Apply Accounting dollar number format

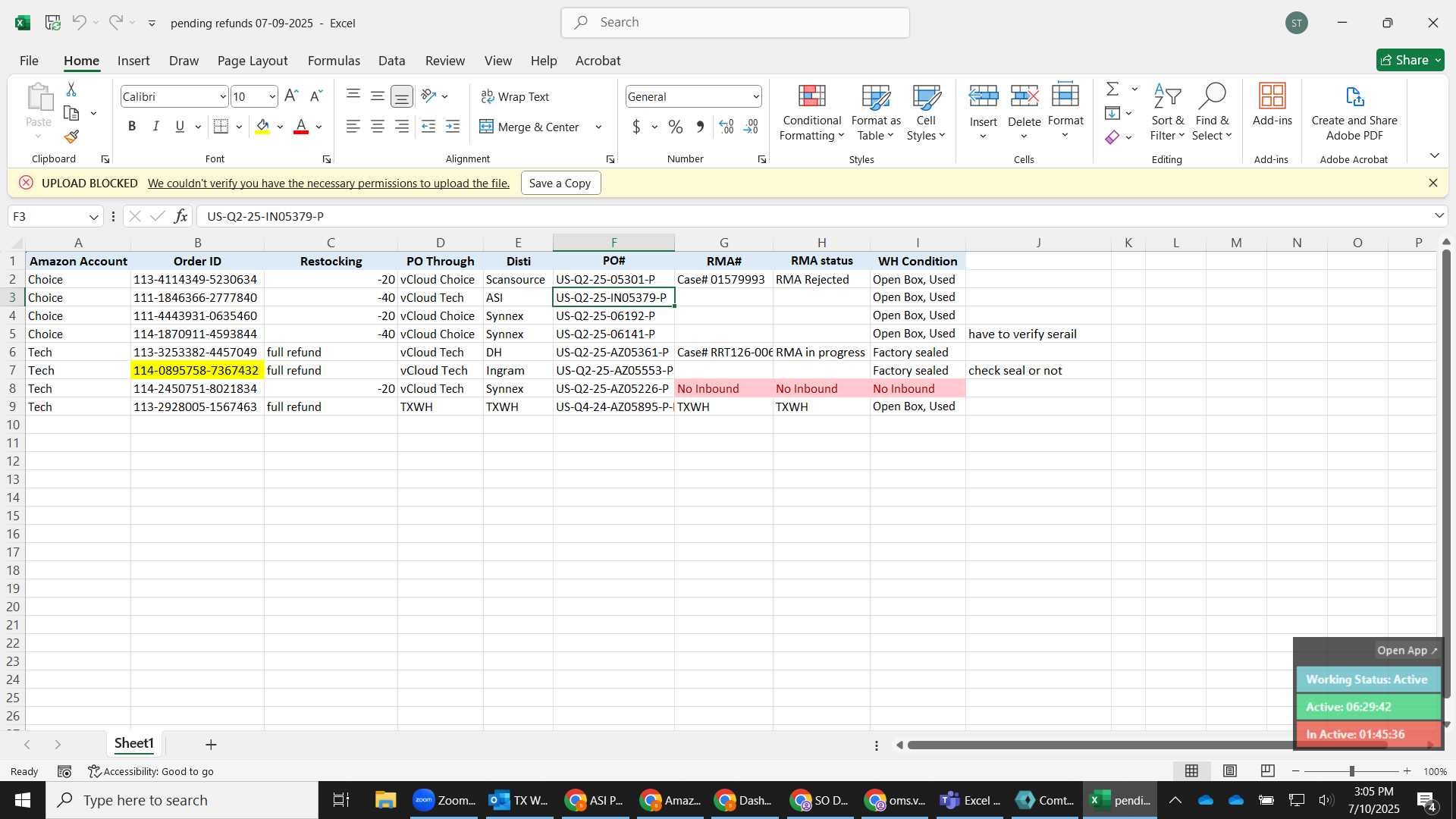(636, 127)
